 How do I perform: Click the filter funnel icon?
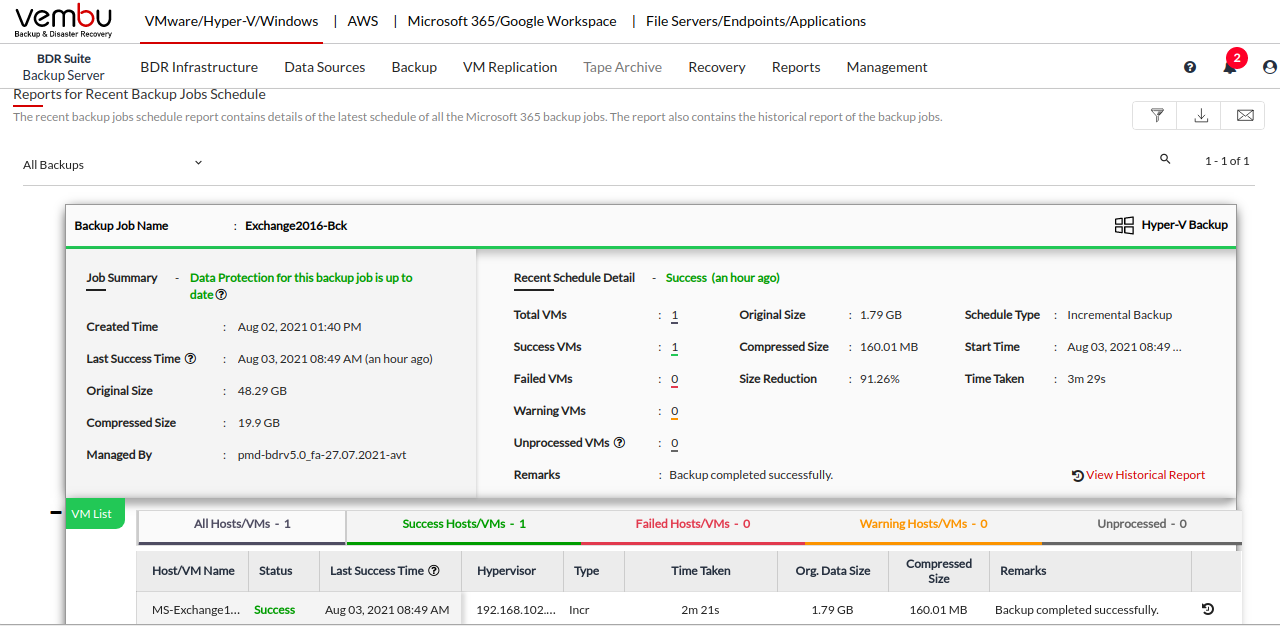pos(1157,115)
